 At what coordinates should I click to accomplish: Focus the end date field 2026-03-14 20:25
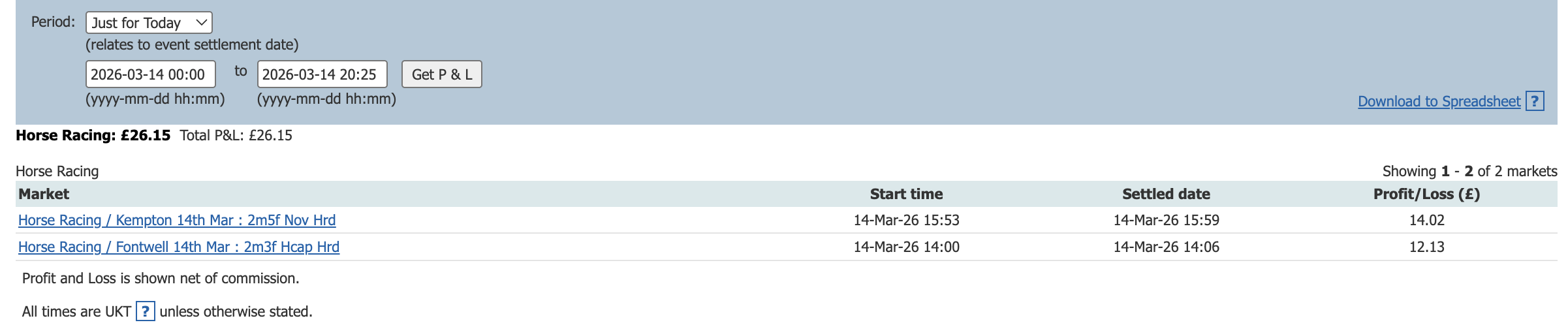[x=322, y=74]
